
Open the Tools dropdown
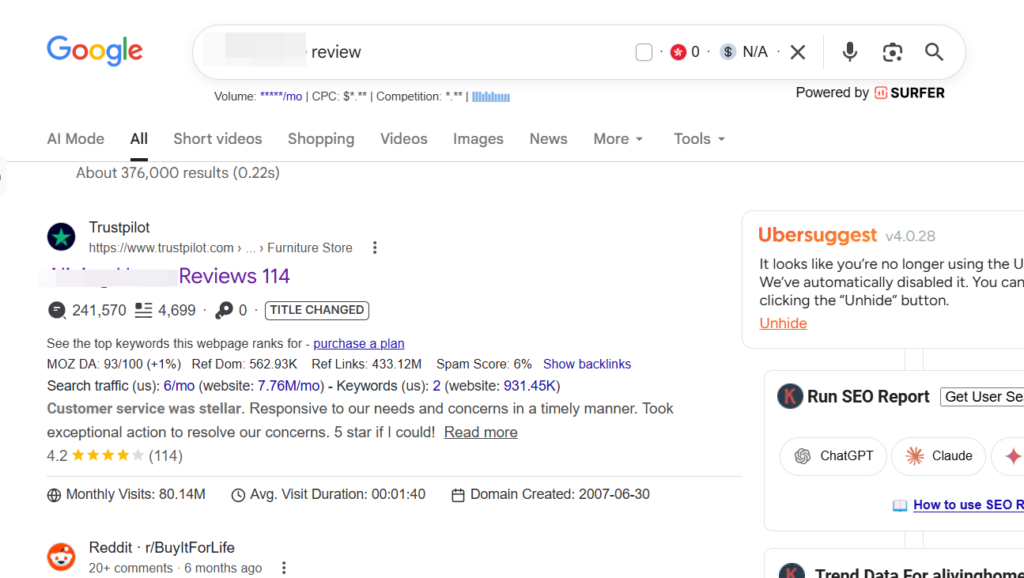coord(699,139)
